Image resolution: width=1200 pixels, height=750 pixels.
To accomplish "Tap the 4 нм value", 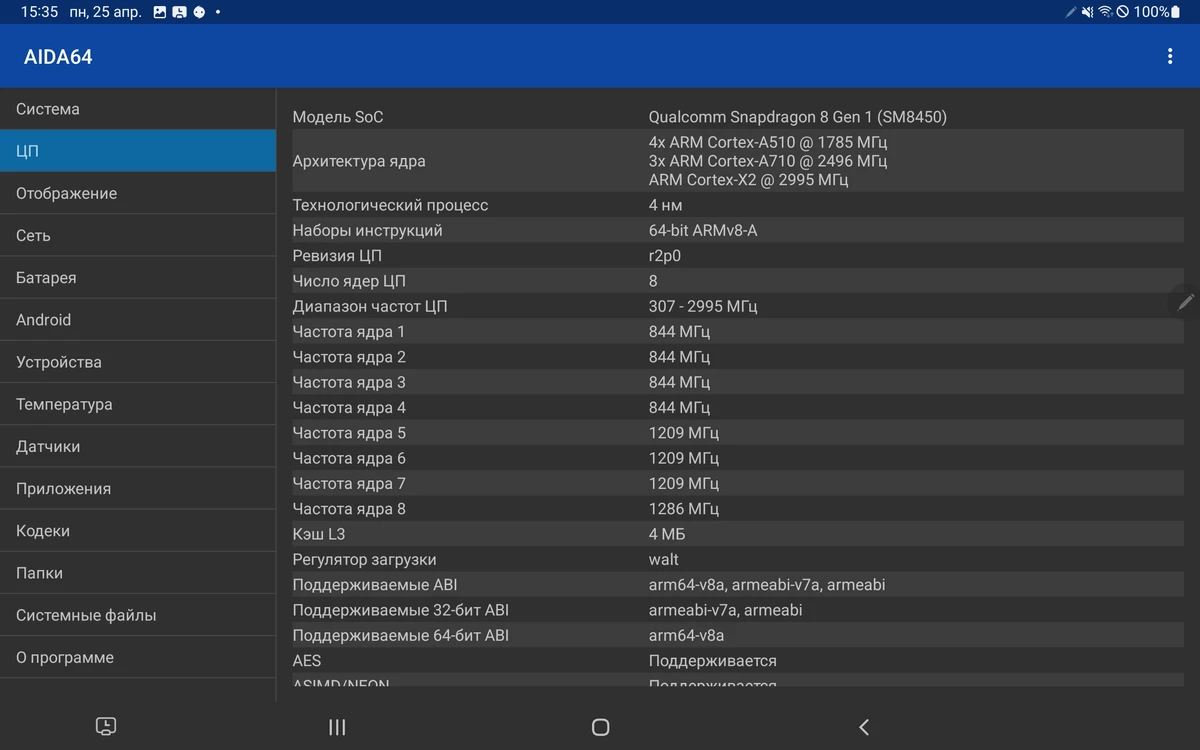I will (666, 205).
